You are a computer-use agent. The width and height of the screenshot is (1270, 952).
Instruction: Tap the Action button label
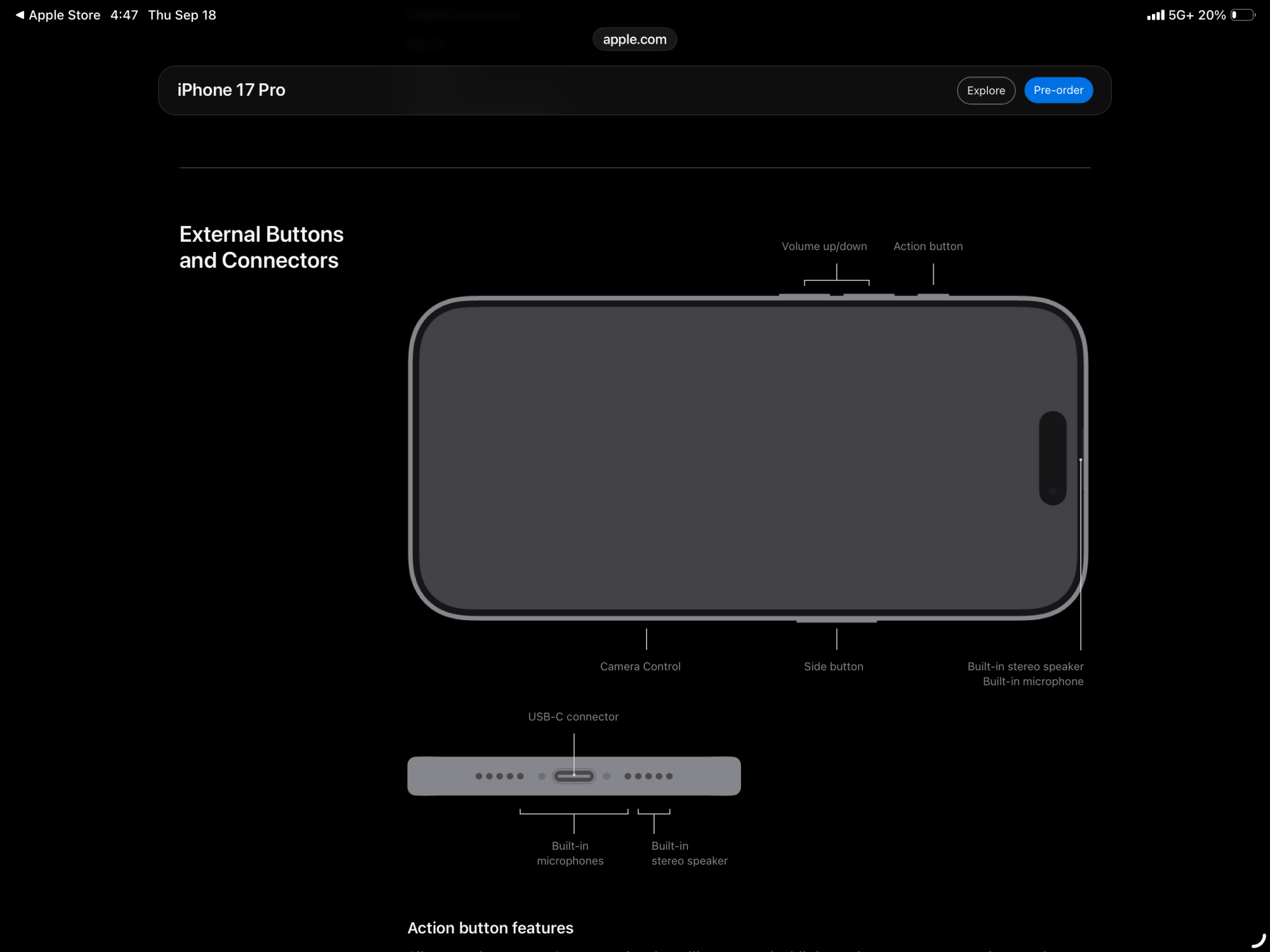[928, 246]
